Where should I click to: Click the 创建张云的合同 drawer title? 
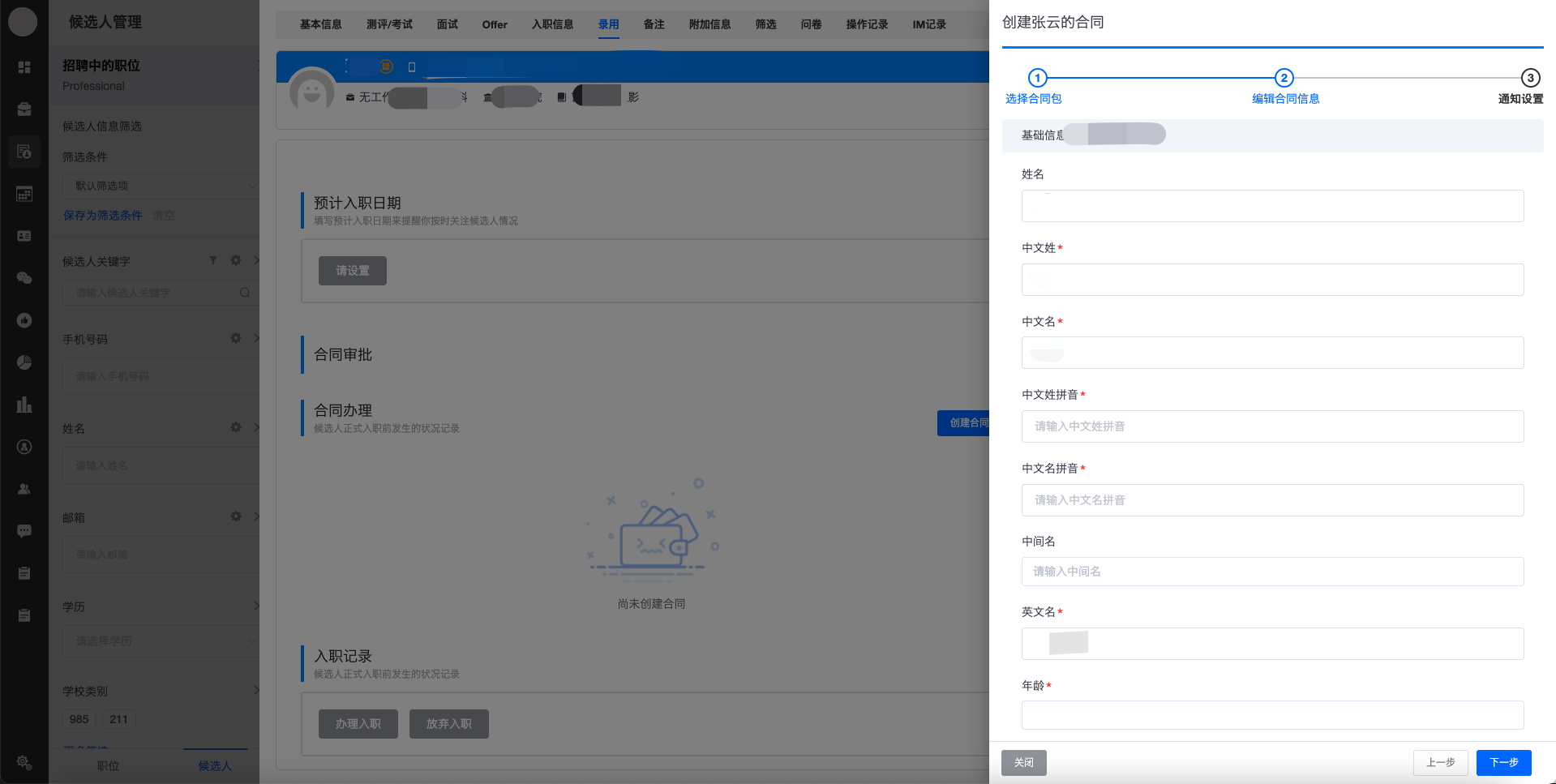pyautogui.click(x=1053, y=22)
